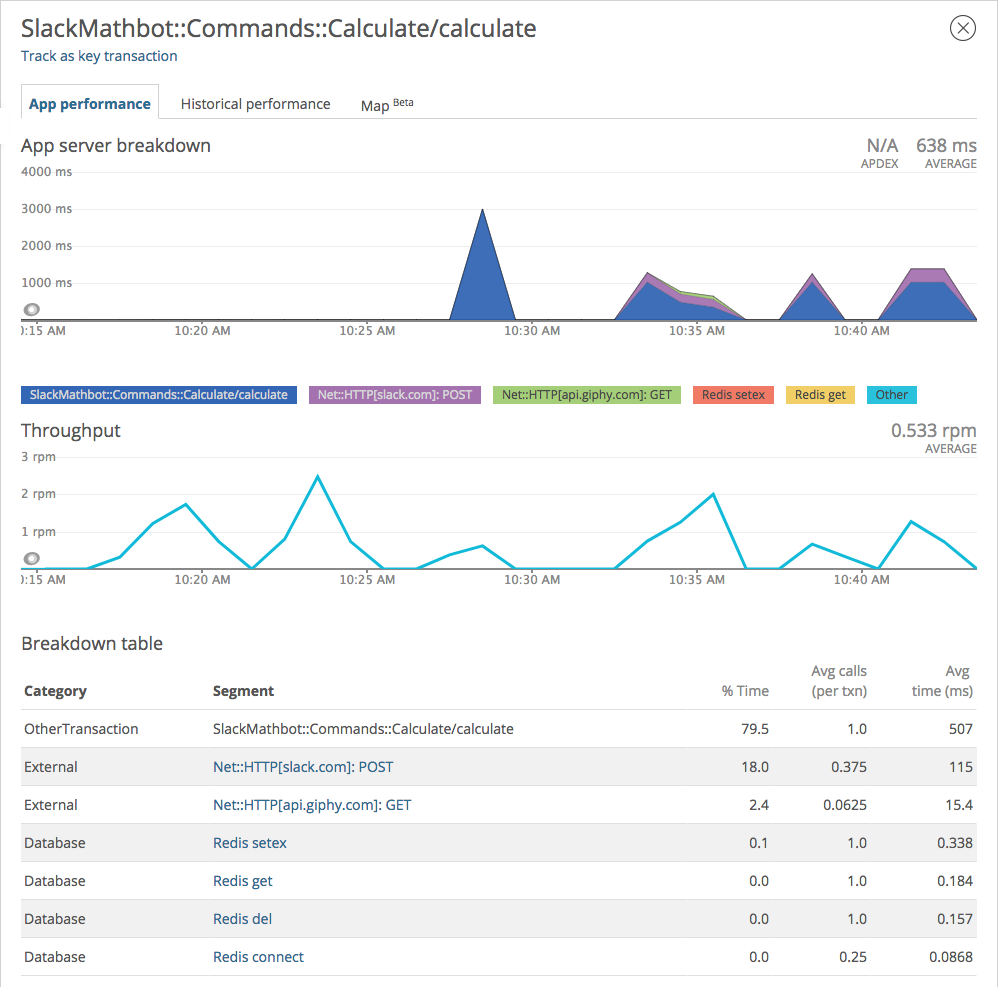Click the highest throughput peak near 10:23 AM
Image resolution: width=998 pixels, height=987 pixels.
pyautogui.click(x=318, y=476)
